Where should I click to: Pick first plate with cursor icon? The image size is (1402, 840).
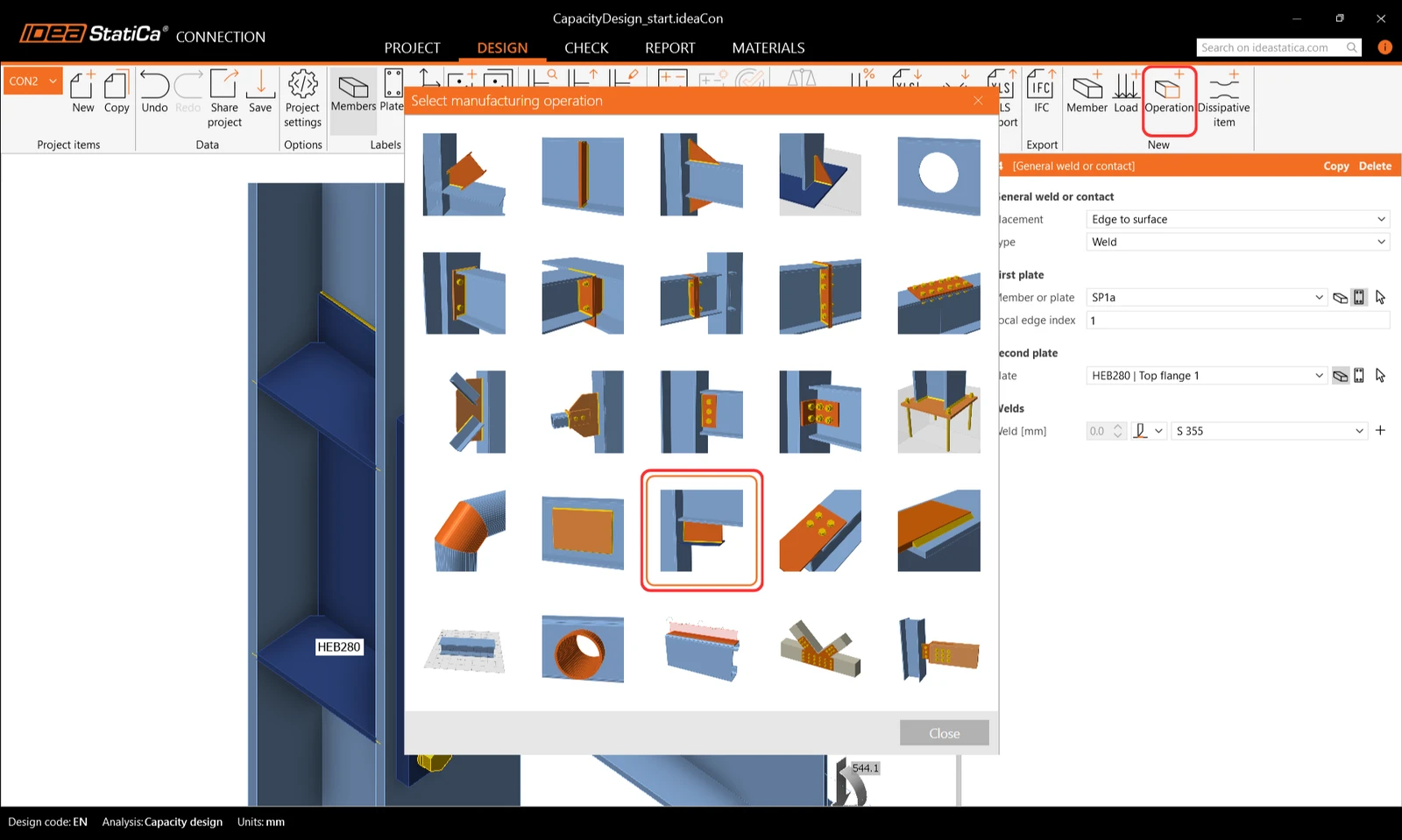click(1380, 298)
